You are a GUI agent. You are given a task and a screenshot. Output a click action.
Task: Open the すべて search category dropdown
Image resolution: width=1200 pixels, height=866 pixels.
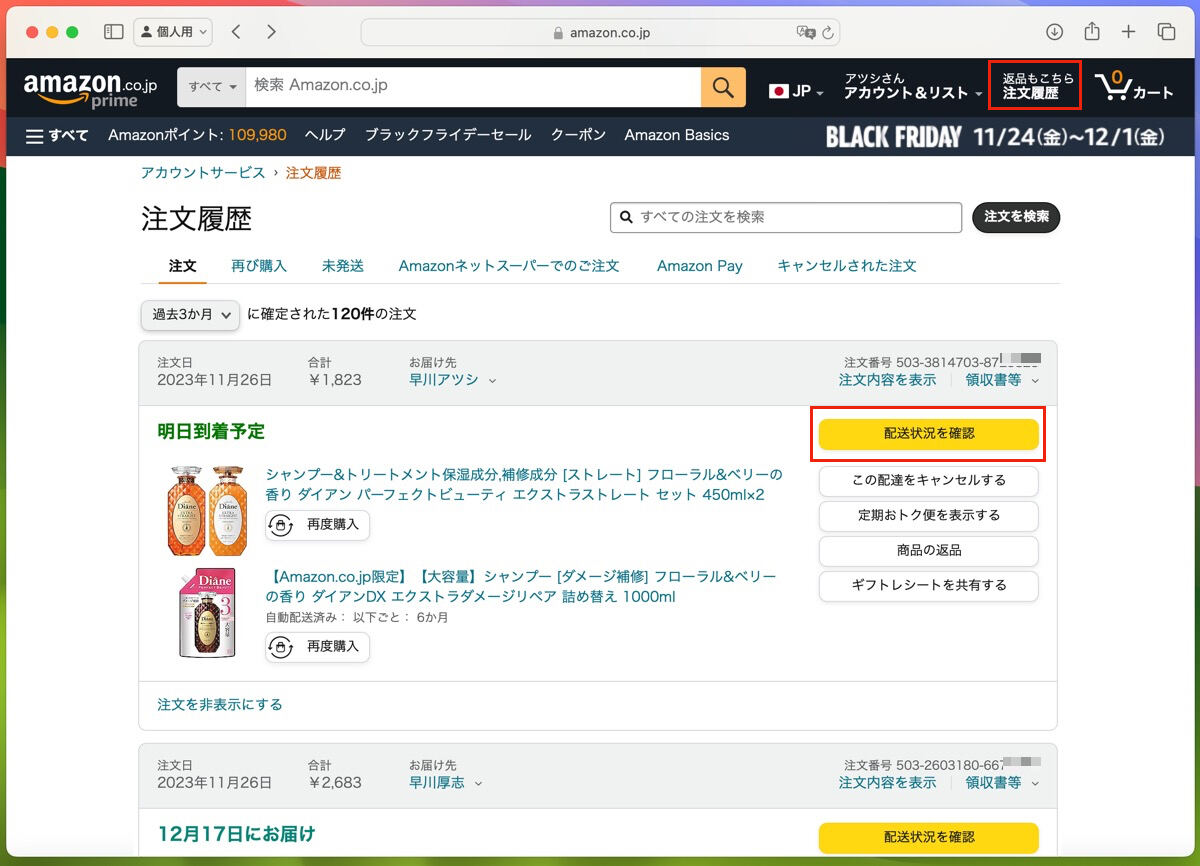[x=213, y=87]
